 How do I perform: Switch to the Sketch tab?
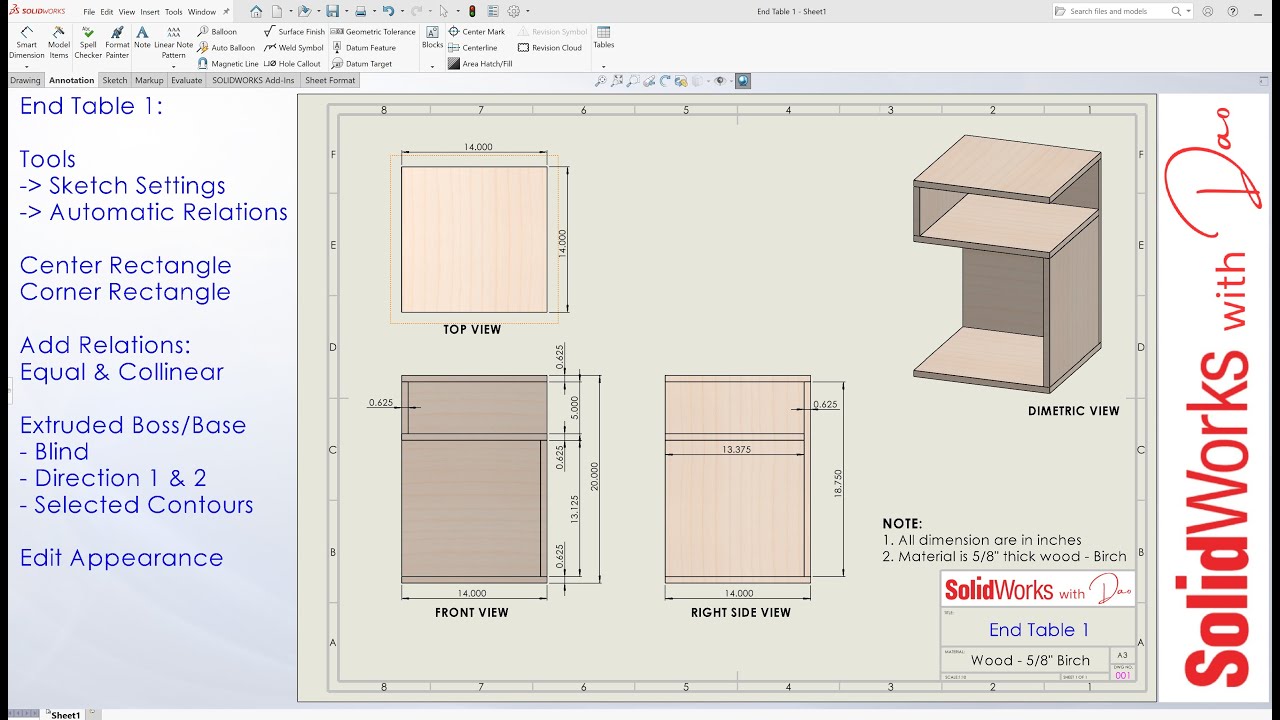coord(115,80)
